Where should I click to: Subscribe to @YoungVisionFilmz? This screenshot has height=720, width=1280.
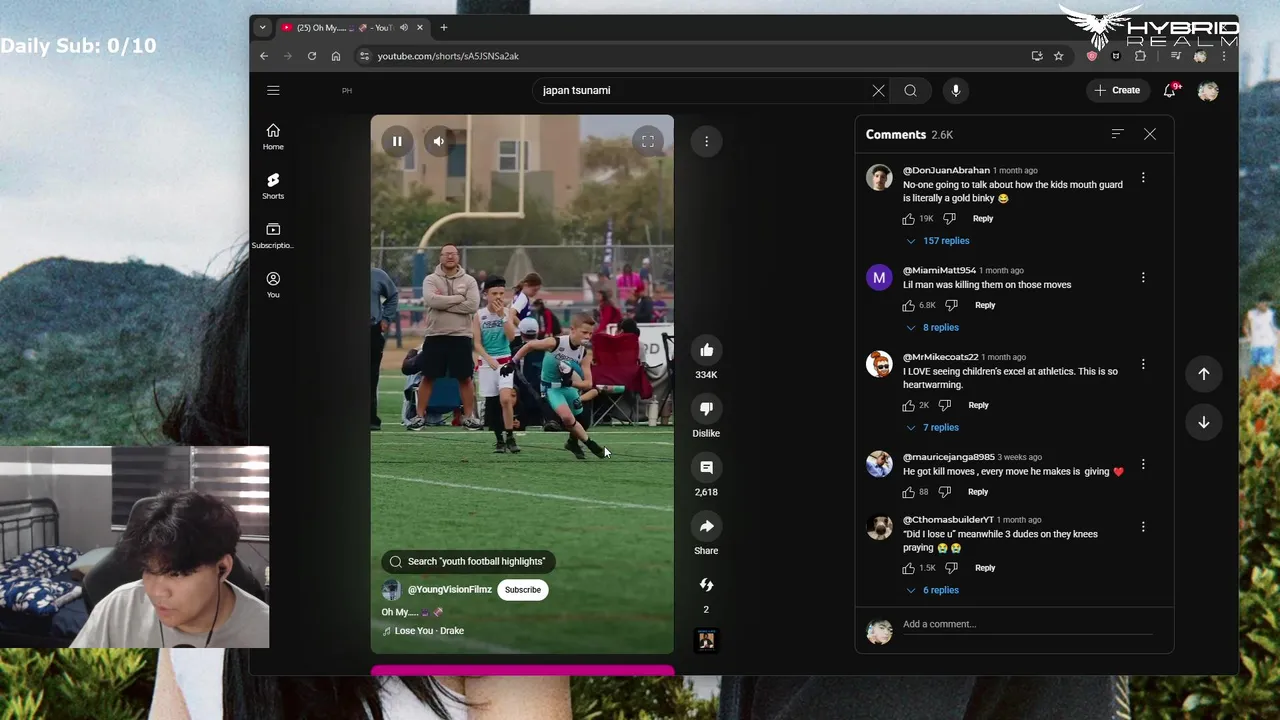coord(522,590)
